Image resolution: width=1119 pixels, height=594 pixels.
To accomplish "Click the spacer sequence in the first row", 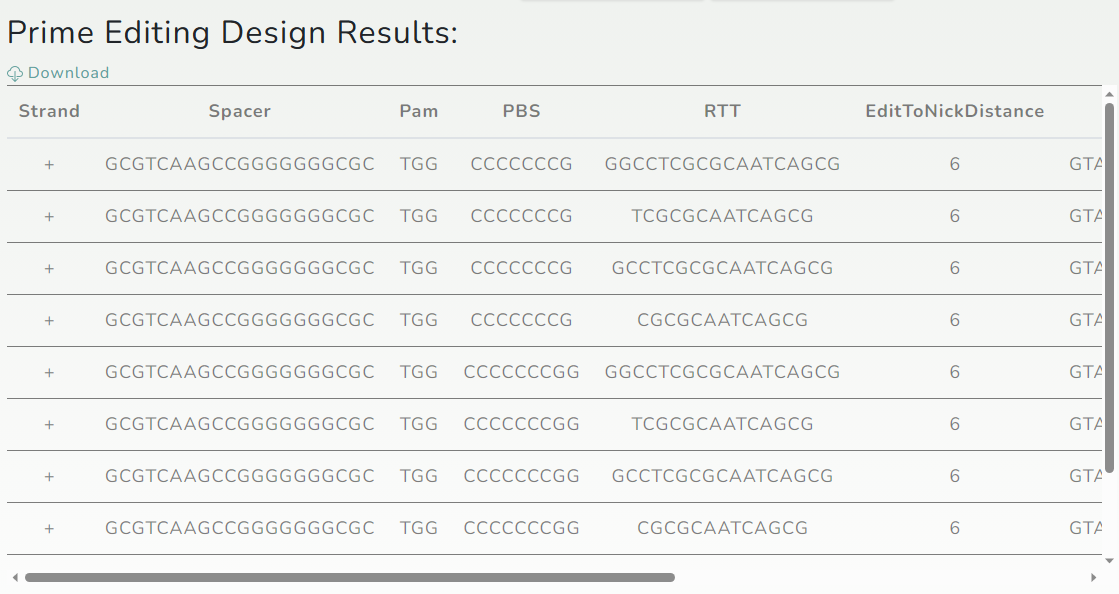I will [240, 164].
